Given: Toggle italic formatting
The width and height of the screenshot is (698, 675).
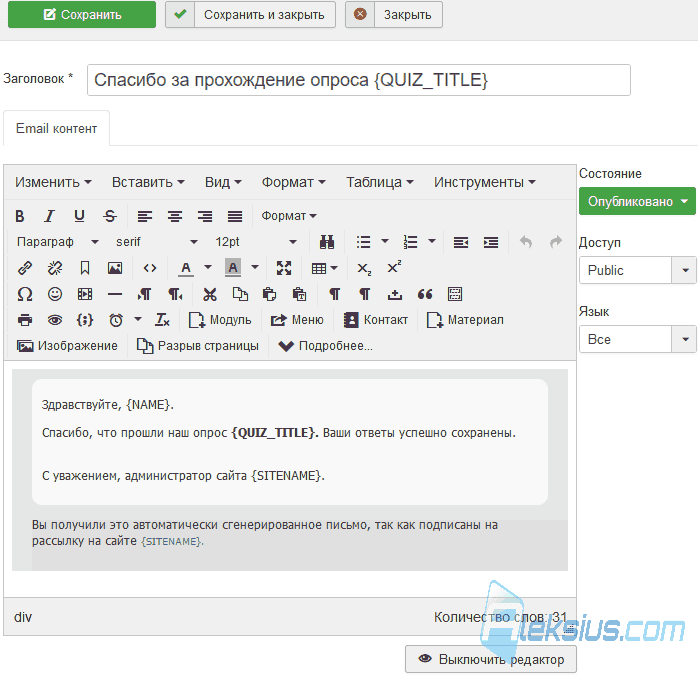Looking at the screenshot, I should pos(49,216).
